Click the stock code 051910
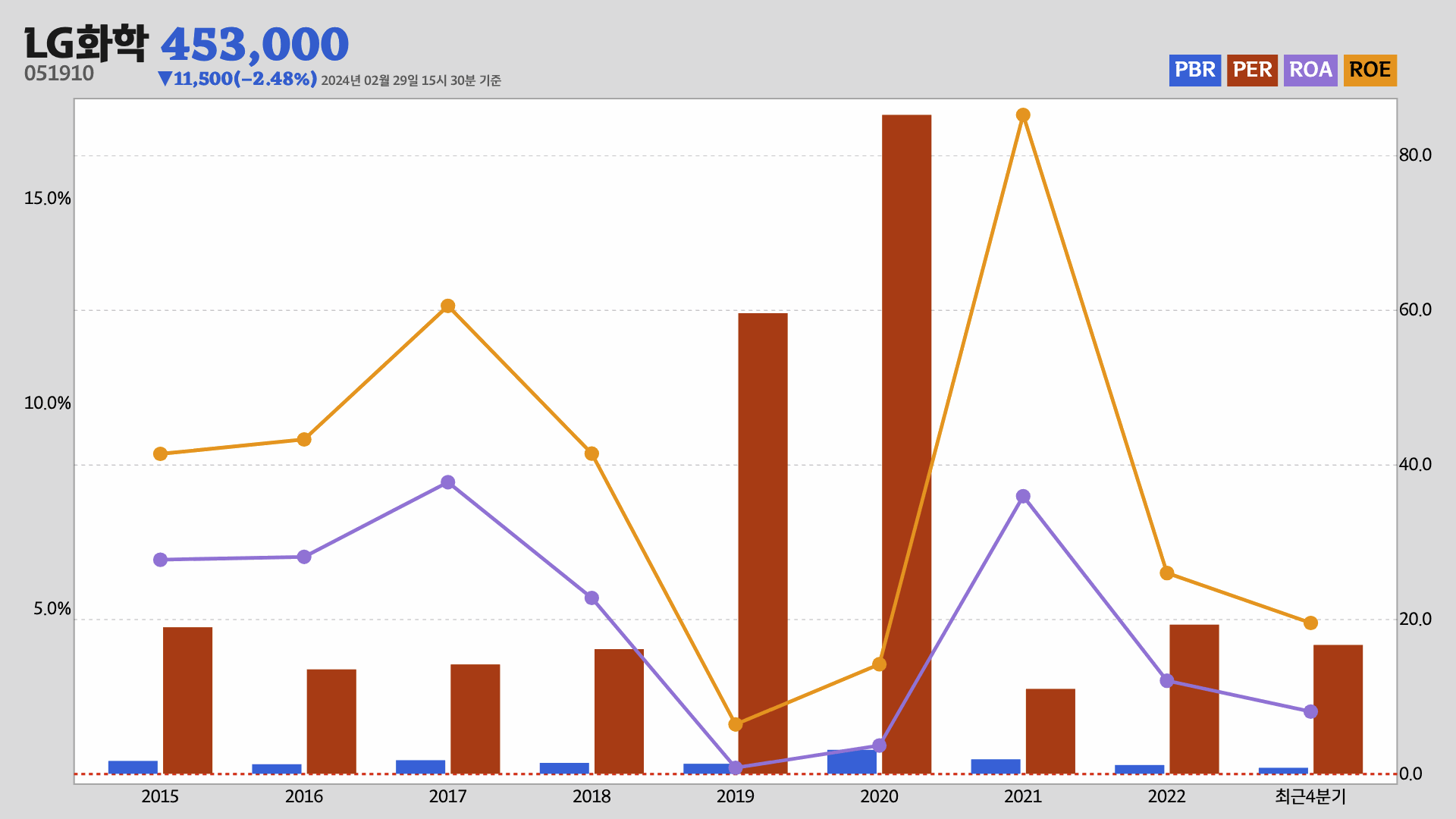Image resolution: width=1456 pixels, height=819 pixels. (x=59, y=74)
